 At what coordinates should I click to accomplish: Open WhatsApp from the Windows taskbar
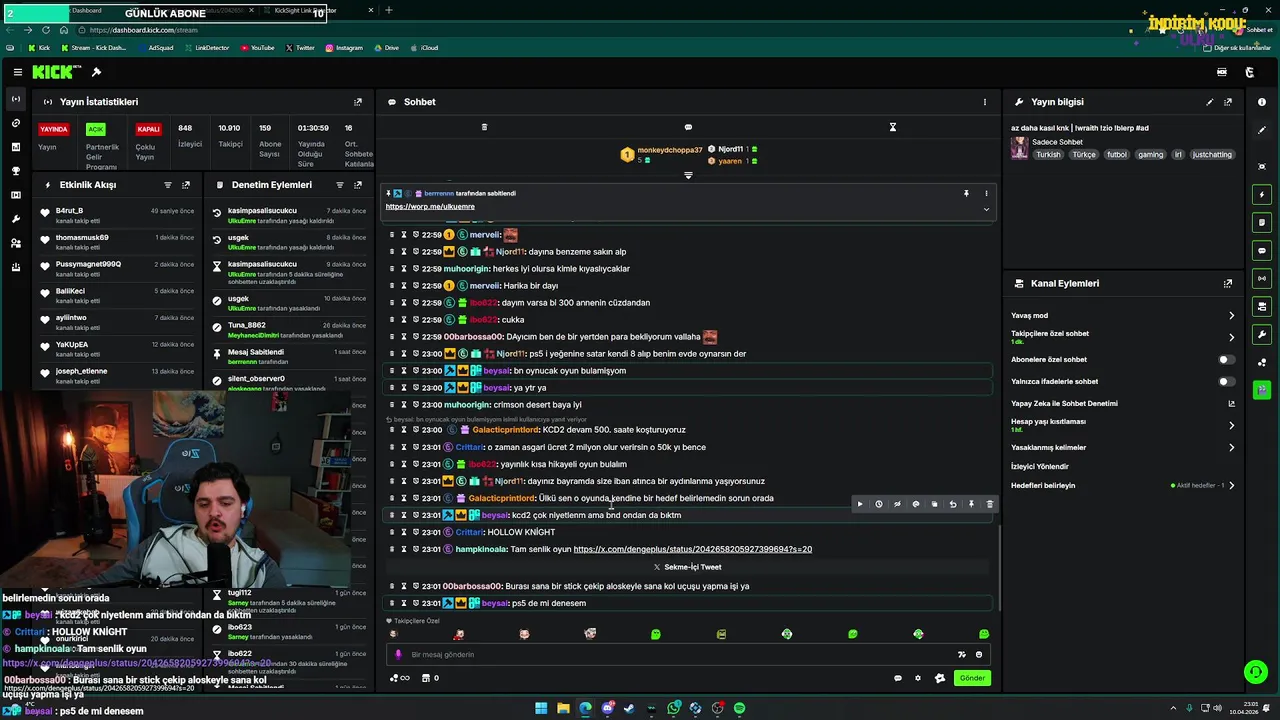[674, 708]
